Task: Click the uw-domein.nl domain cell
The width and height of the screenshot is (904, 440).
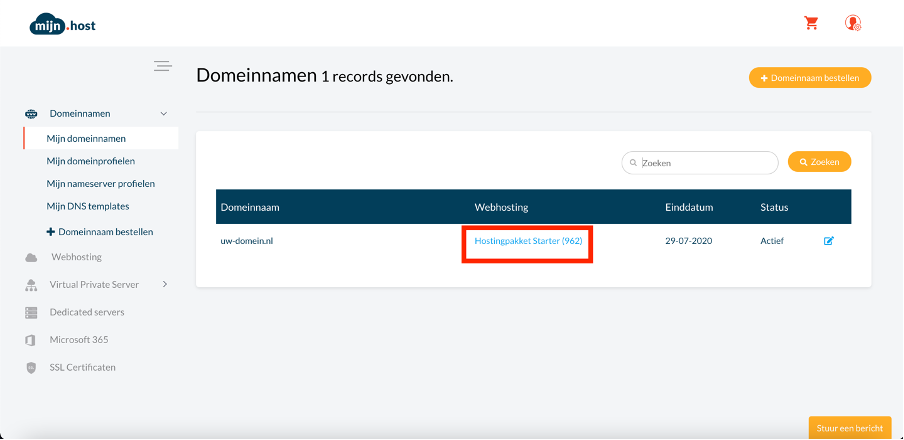Action: (x=247, y=241)
